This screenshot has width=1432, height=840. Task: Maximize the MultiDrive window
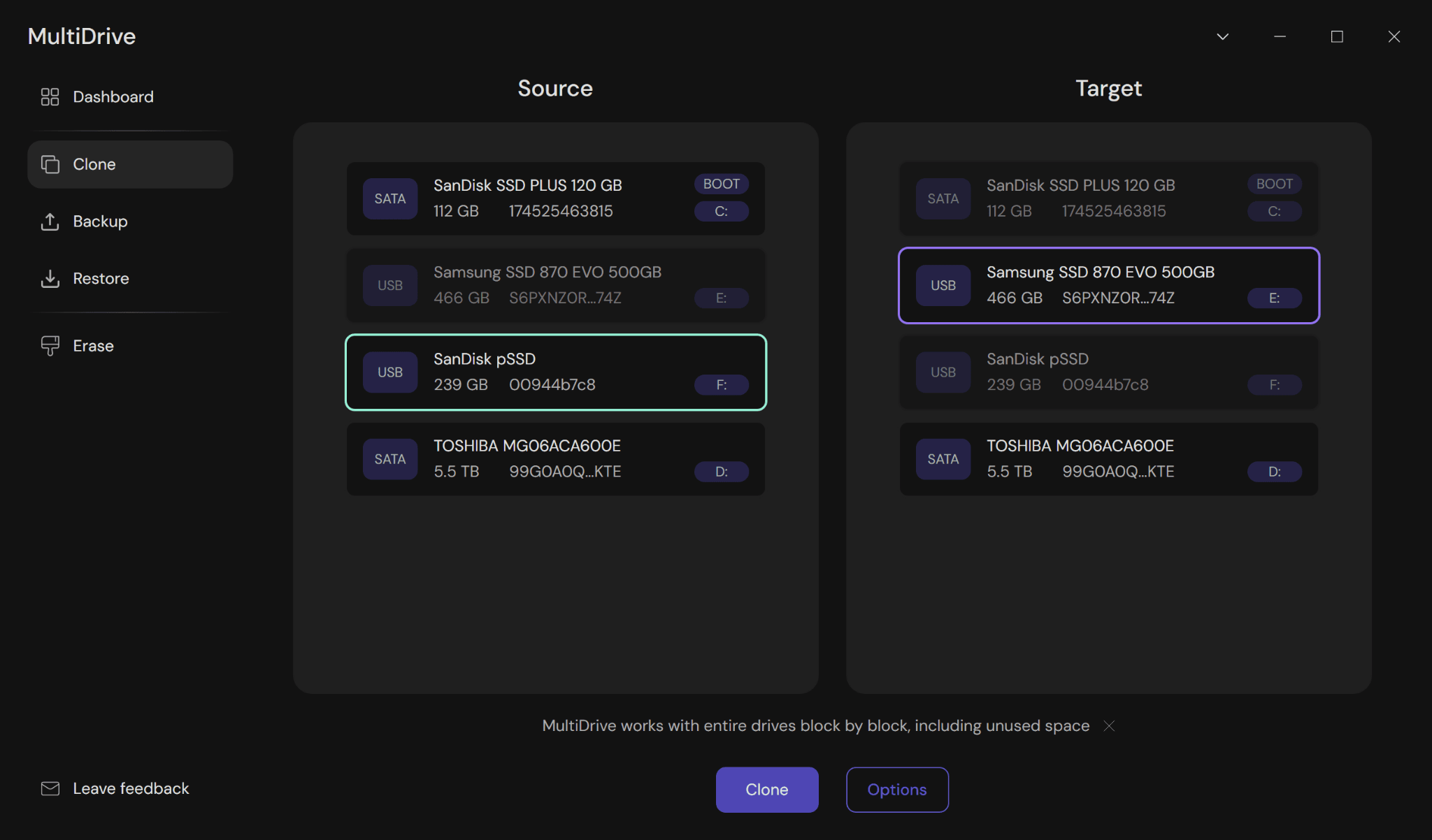point(1337,36)
